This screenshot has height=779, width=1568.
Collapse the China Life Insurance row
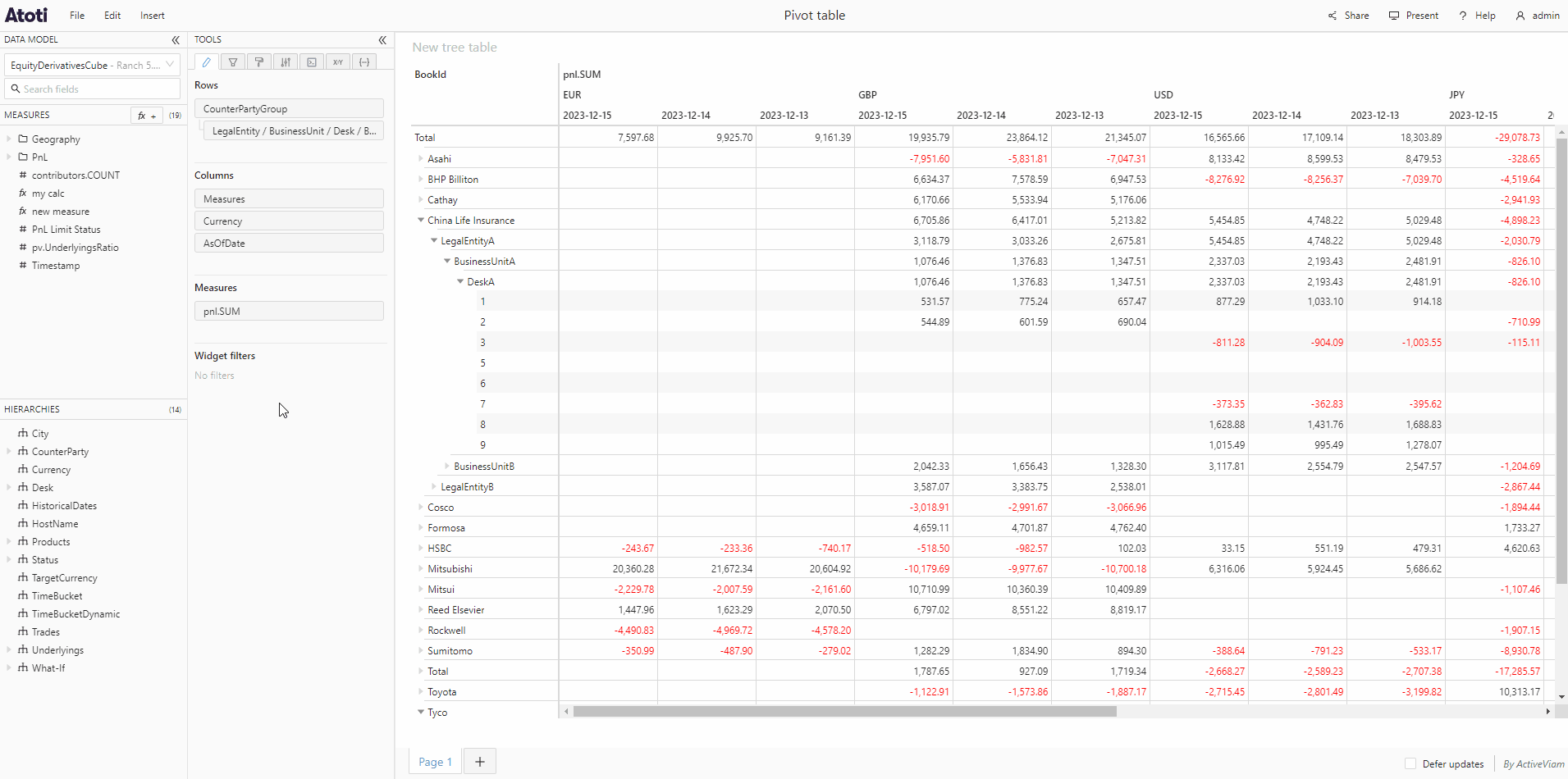click(x=421, y=220)
